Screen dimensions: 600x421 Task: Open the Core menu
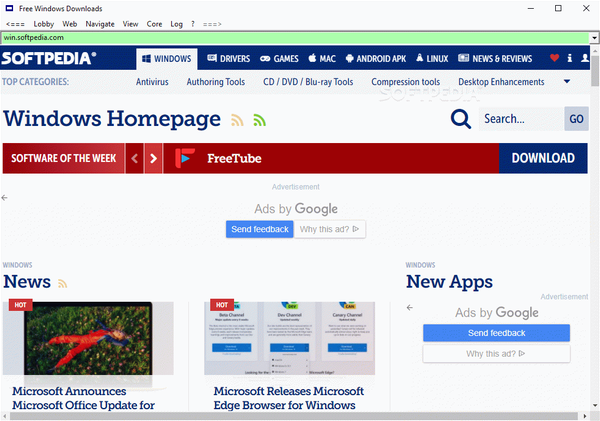154,24
